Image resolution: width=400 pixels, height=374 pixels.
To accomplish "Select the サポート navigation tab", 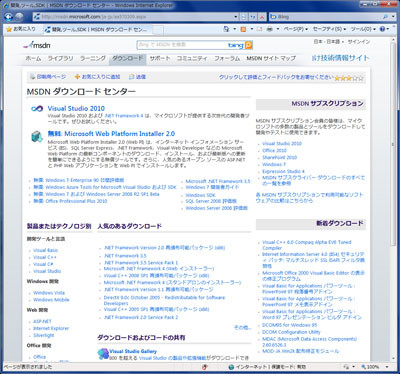I will (160, 59).
